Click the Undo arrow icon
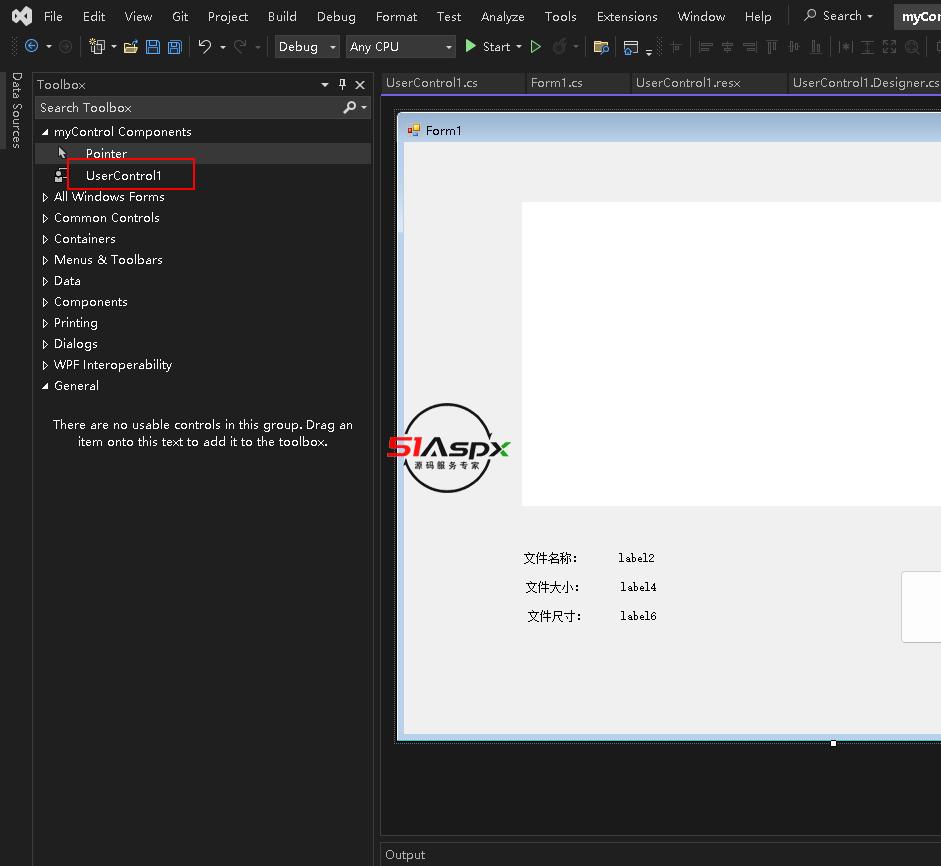The image size is (941, 866). pos(205,47)
